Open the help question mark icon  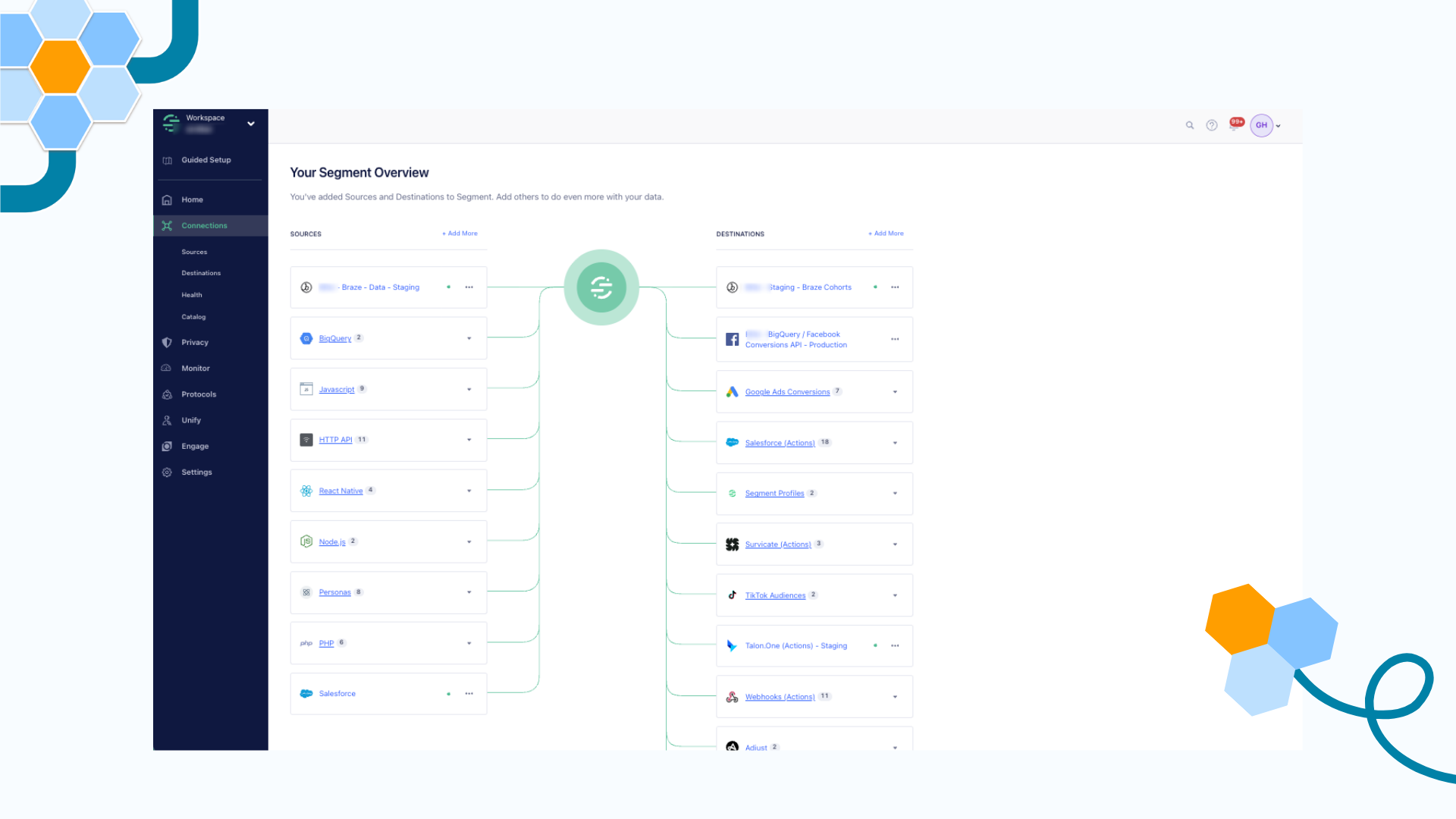point(1212,125)
